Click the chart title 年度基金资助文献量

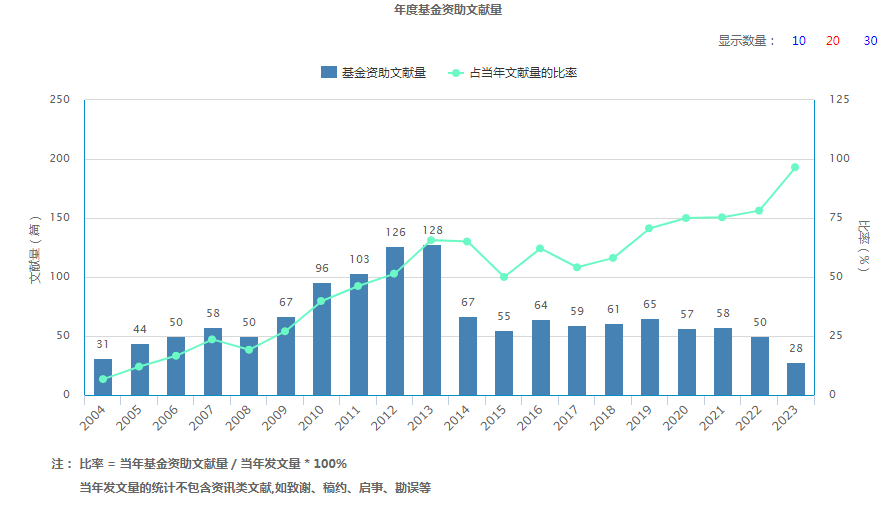coord(448,10)
